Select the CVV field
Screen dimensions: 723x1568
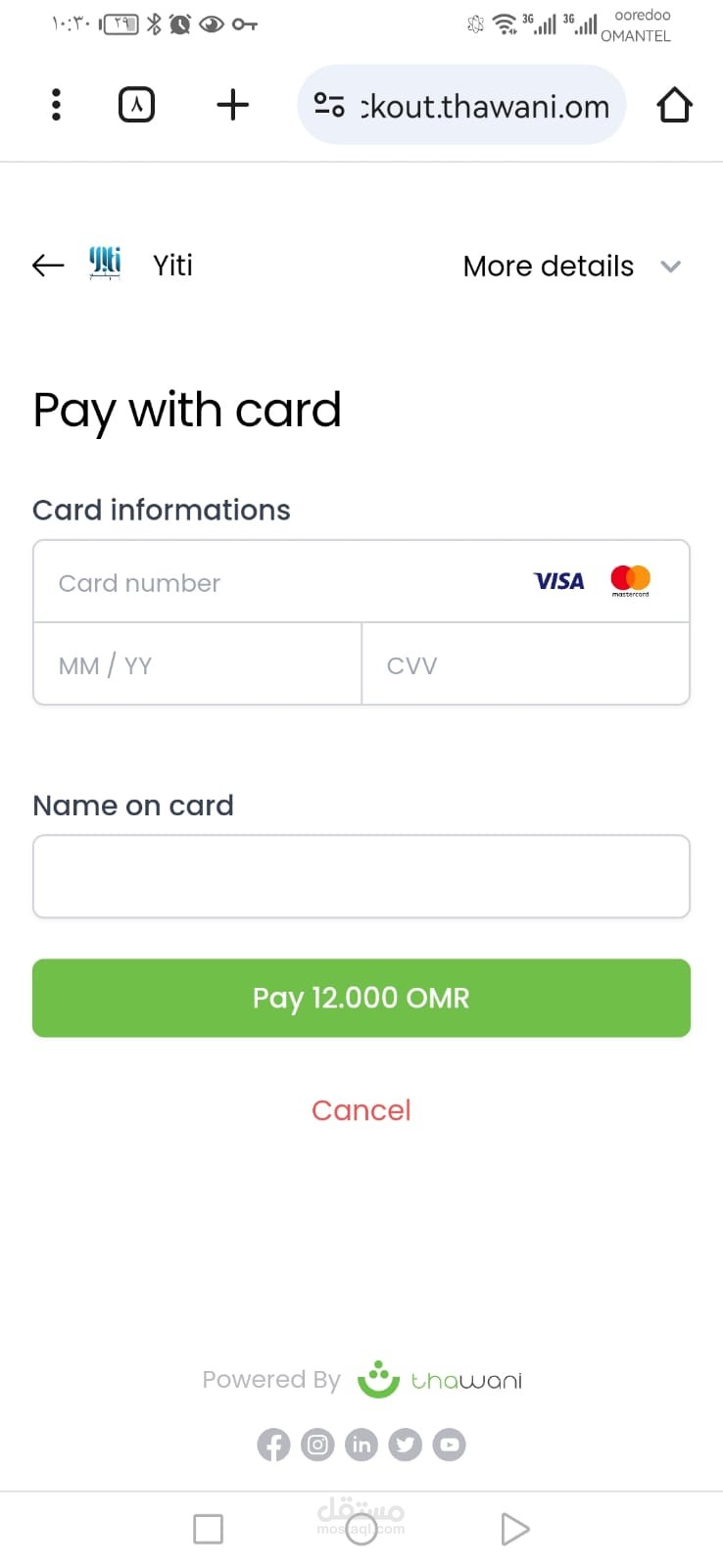526,664
